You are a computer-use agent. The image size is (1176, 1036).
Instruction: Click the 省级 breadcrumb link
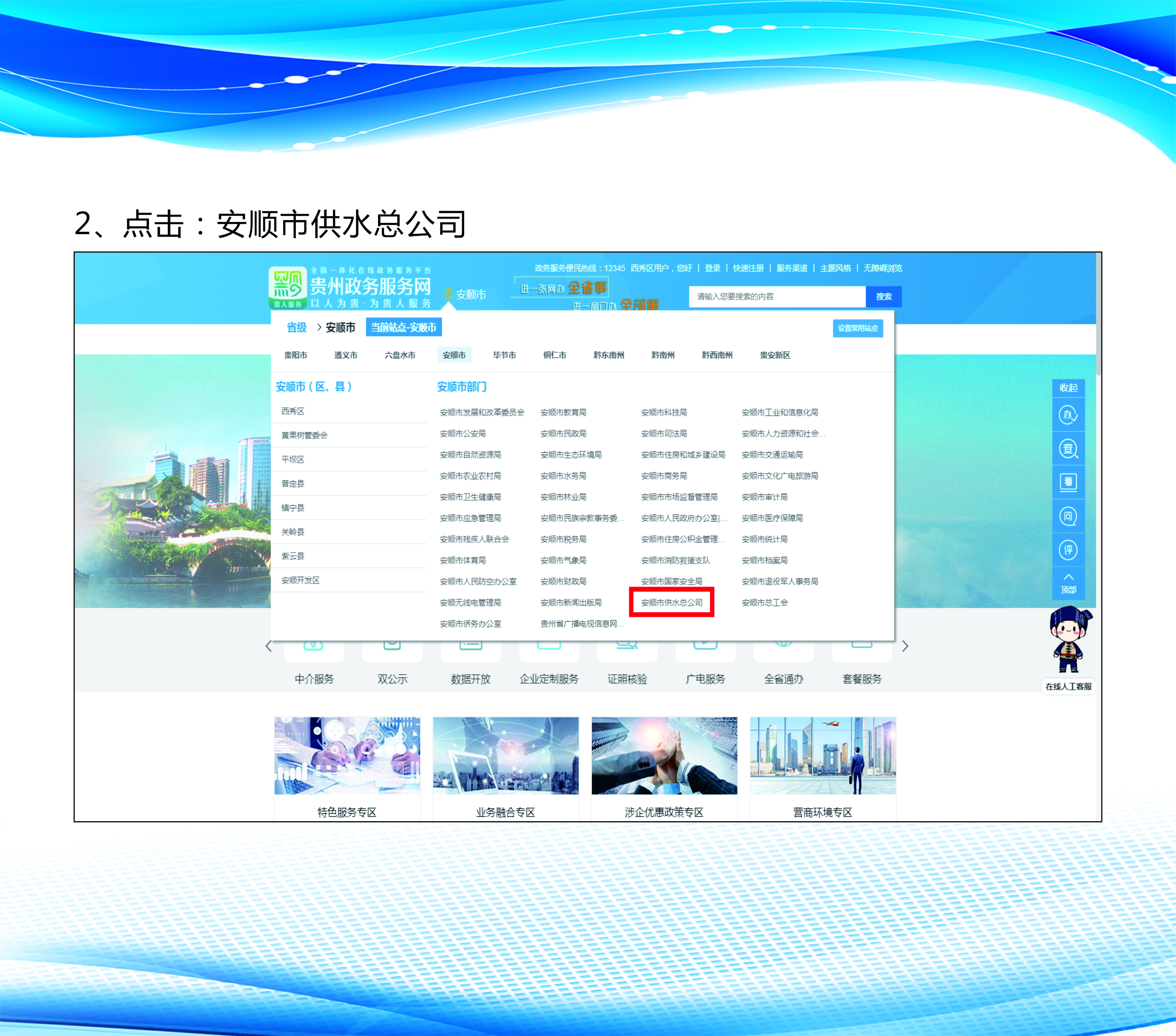coord(296,327)
